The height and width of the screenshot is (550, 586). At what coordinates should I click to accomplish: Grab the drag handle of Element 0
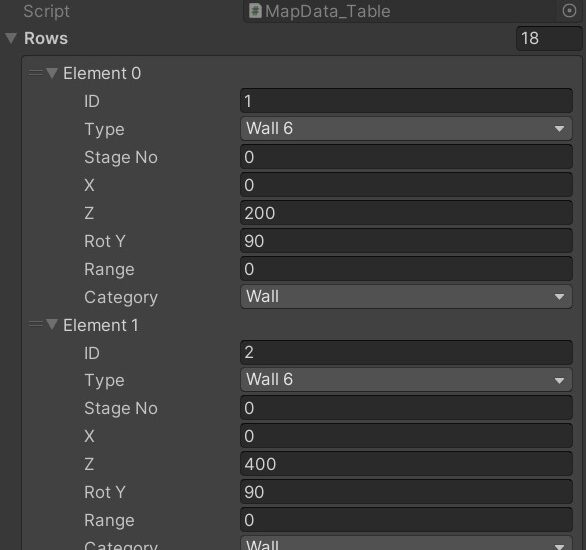click(x=36, y=73)
